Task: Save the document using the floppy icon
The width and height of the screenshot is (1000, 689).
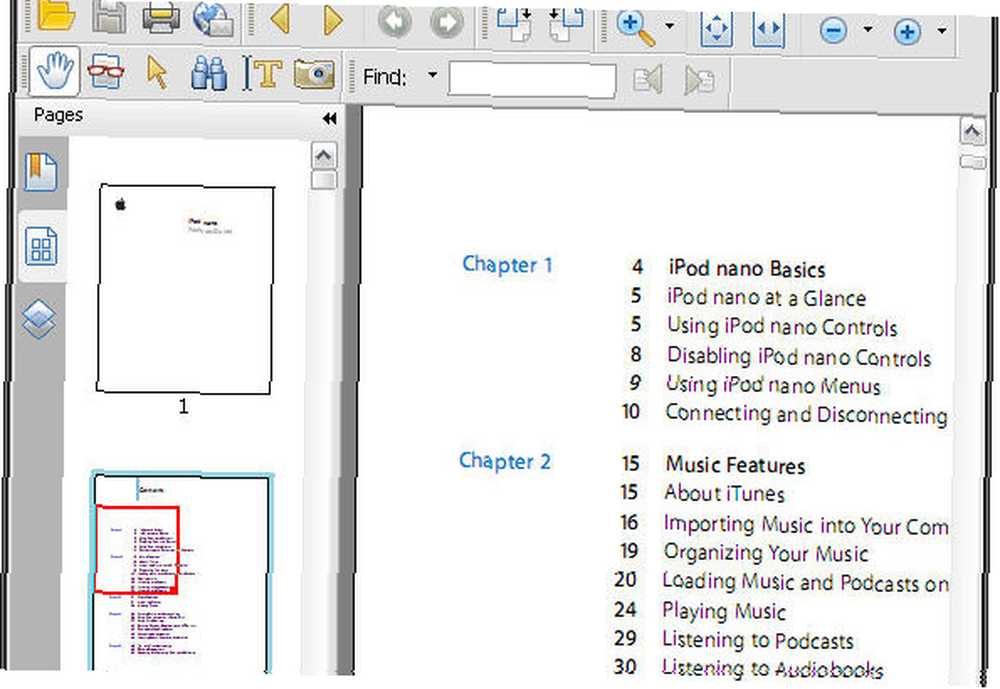Action: (108, 16)
